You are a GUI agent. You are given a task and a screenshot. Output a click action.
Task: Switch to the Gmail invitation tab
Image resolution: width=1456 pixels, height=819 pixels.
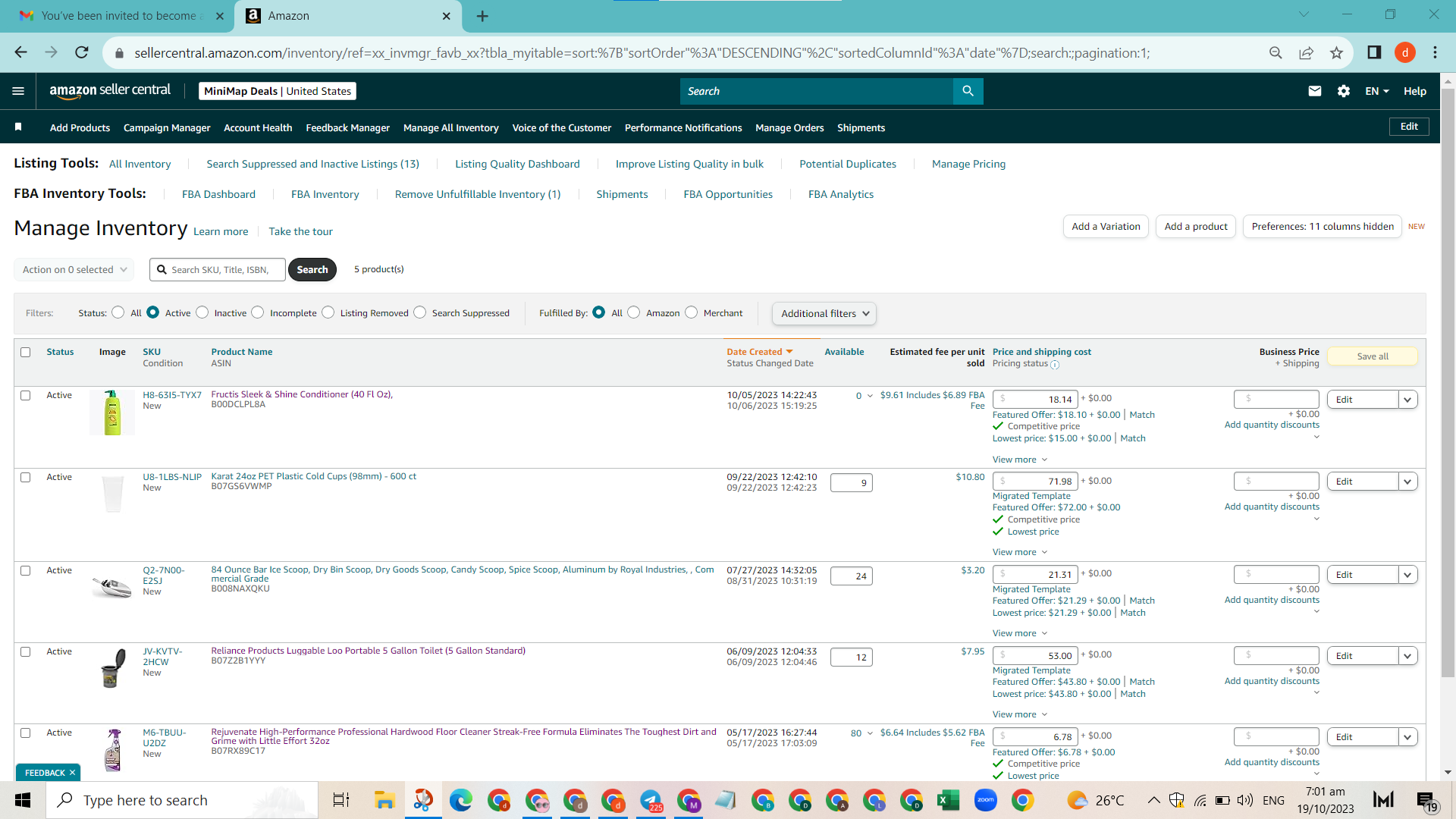tap(118, 16)
